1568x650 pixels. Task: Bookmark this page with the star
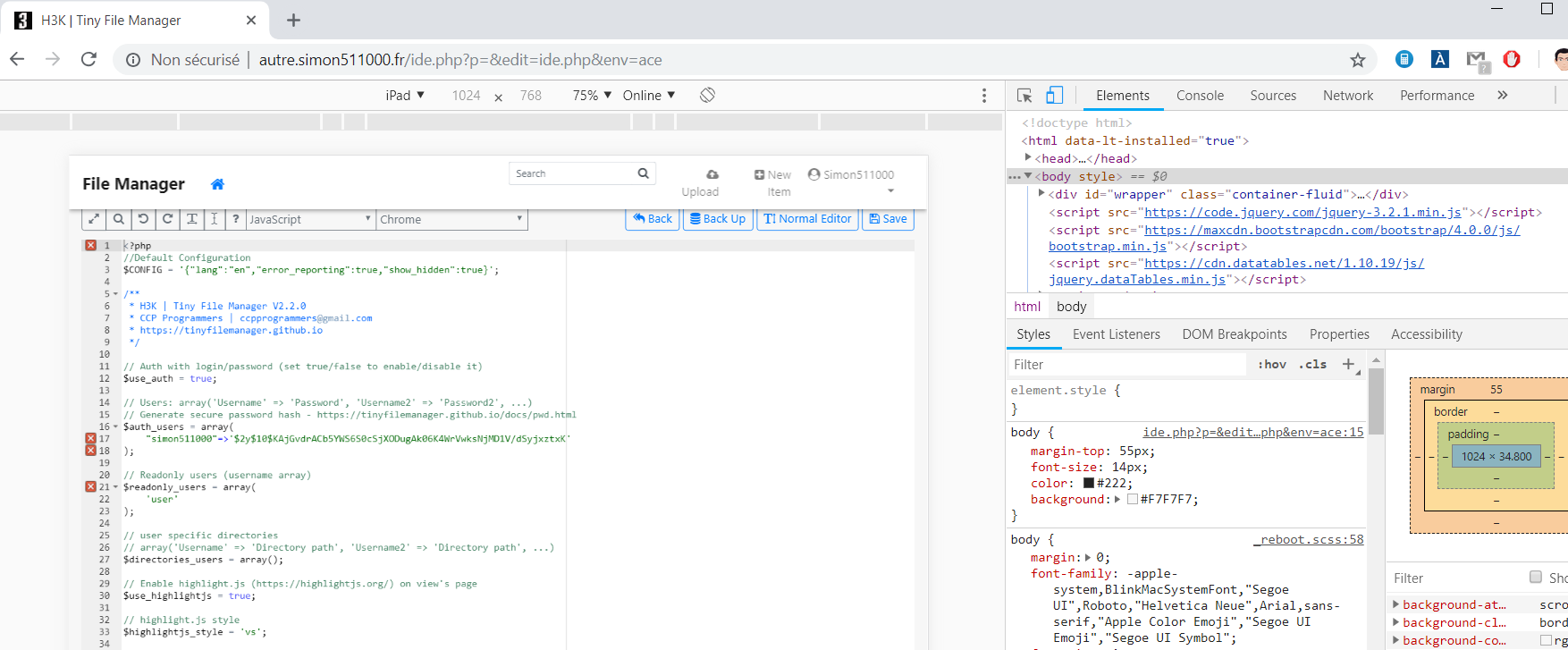[1358, 60]
